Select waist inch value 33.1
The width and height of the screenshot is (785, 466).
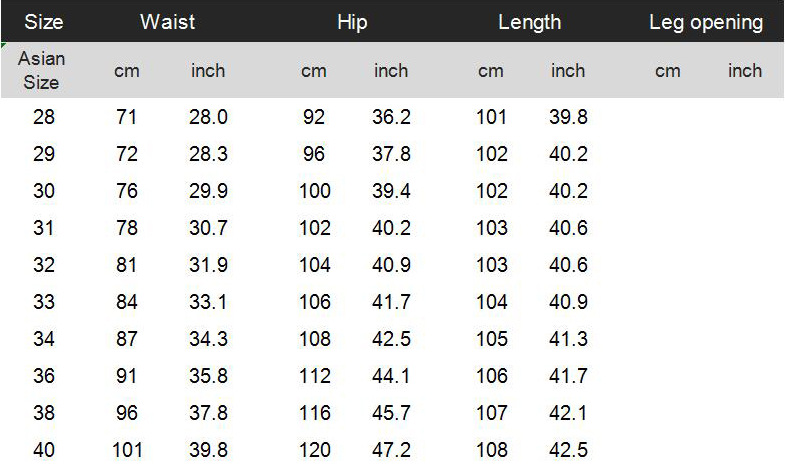(x=208, y=302)
